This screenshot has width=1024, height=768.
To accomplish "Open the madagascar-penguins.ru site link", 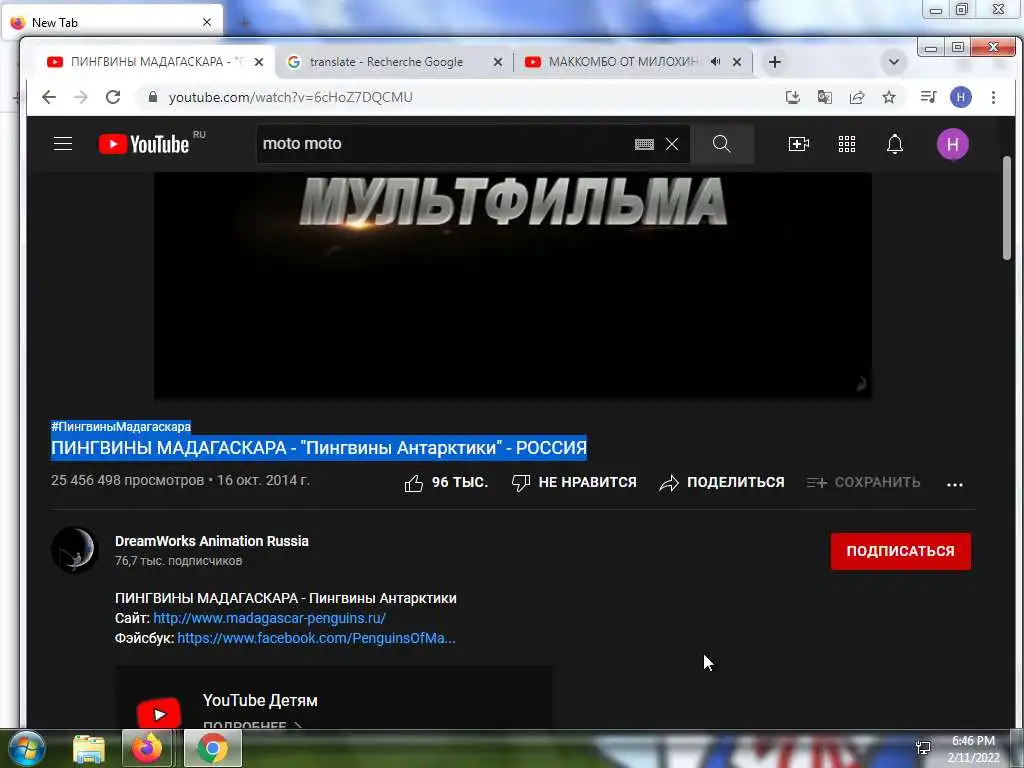I will pos(269,618).
